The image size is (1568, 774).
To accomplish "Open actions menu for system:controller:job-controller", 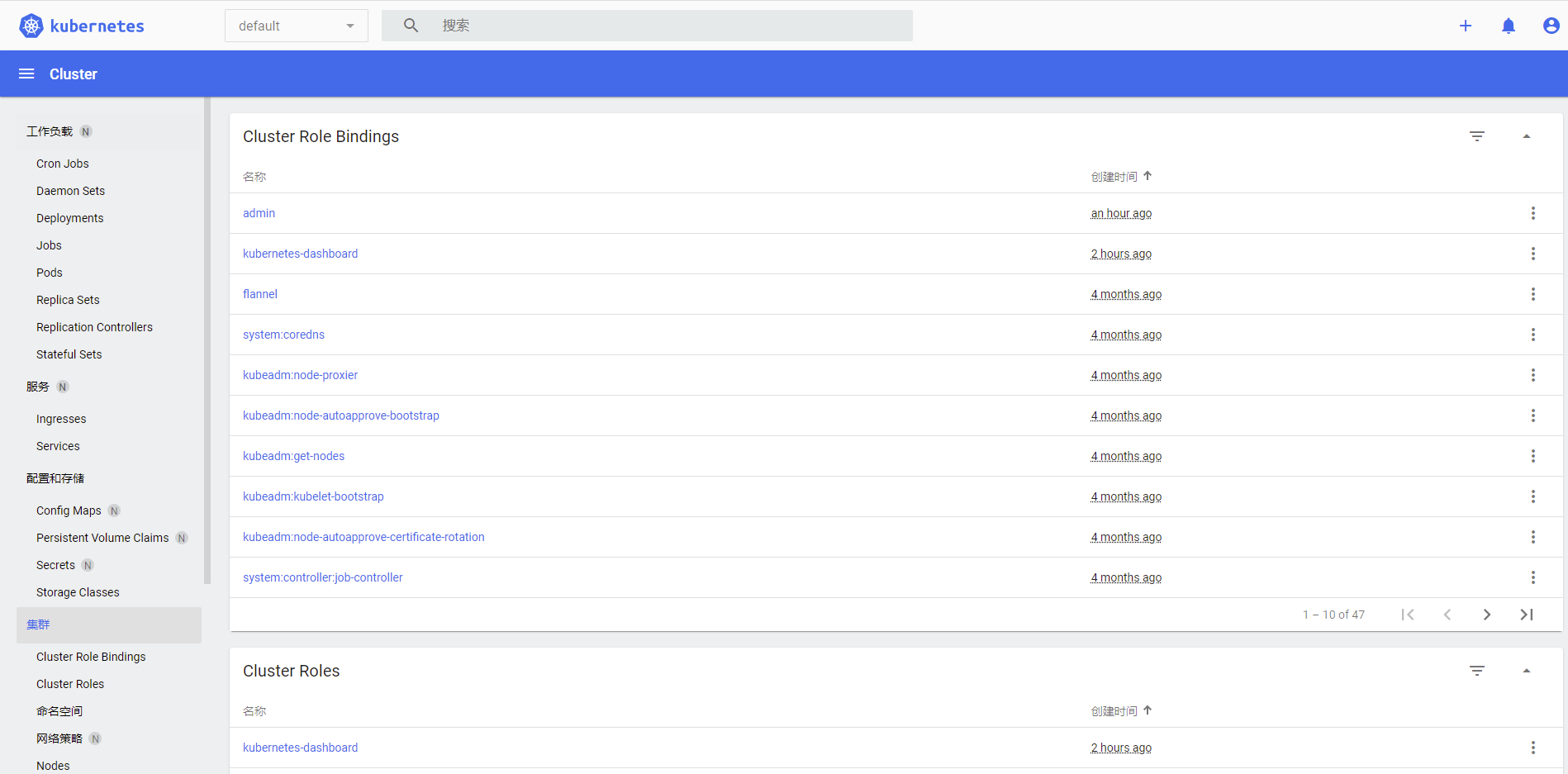I will point(1533,577).
